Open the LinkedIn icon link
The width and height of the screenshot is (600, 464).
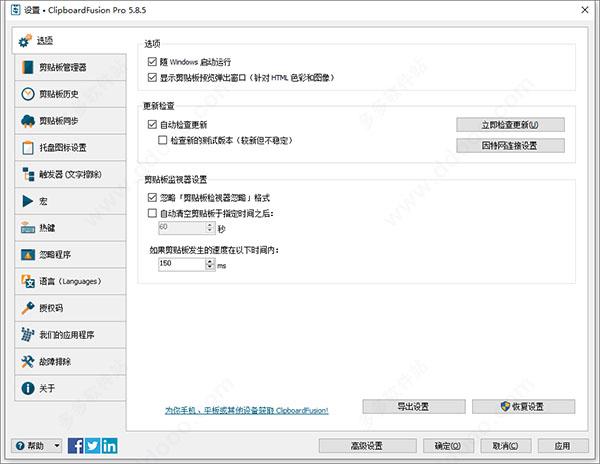109,446
